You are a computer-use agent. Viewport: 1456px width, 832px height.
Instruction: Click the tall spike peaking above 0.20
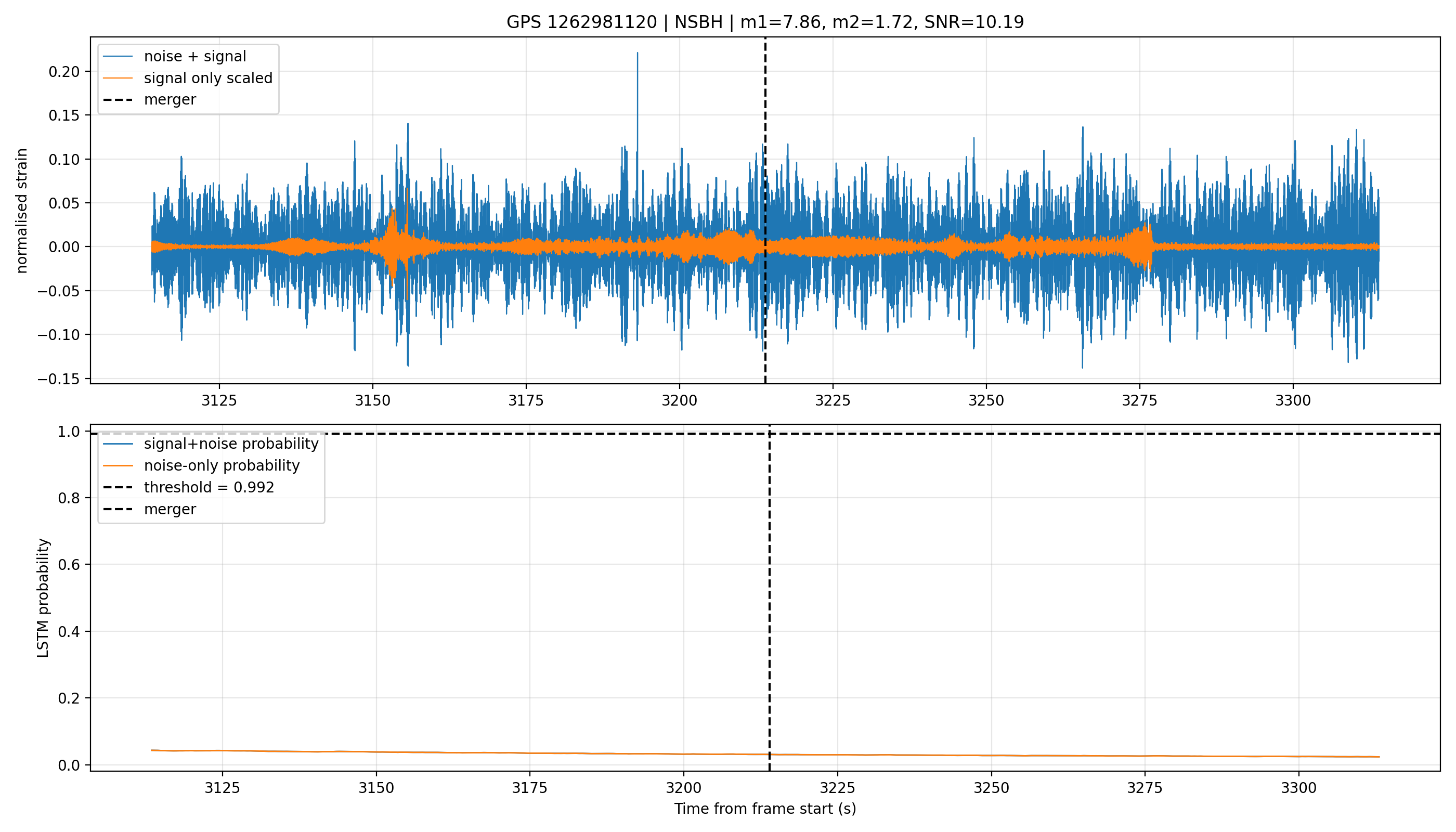point(637,92)
